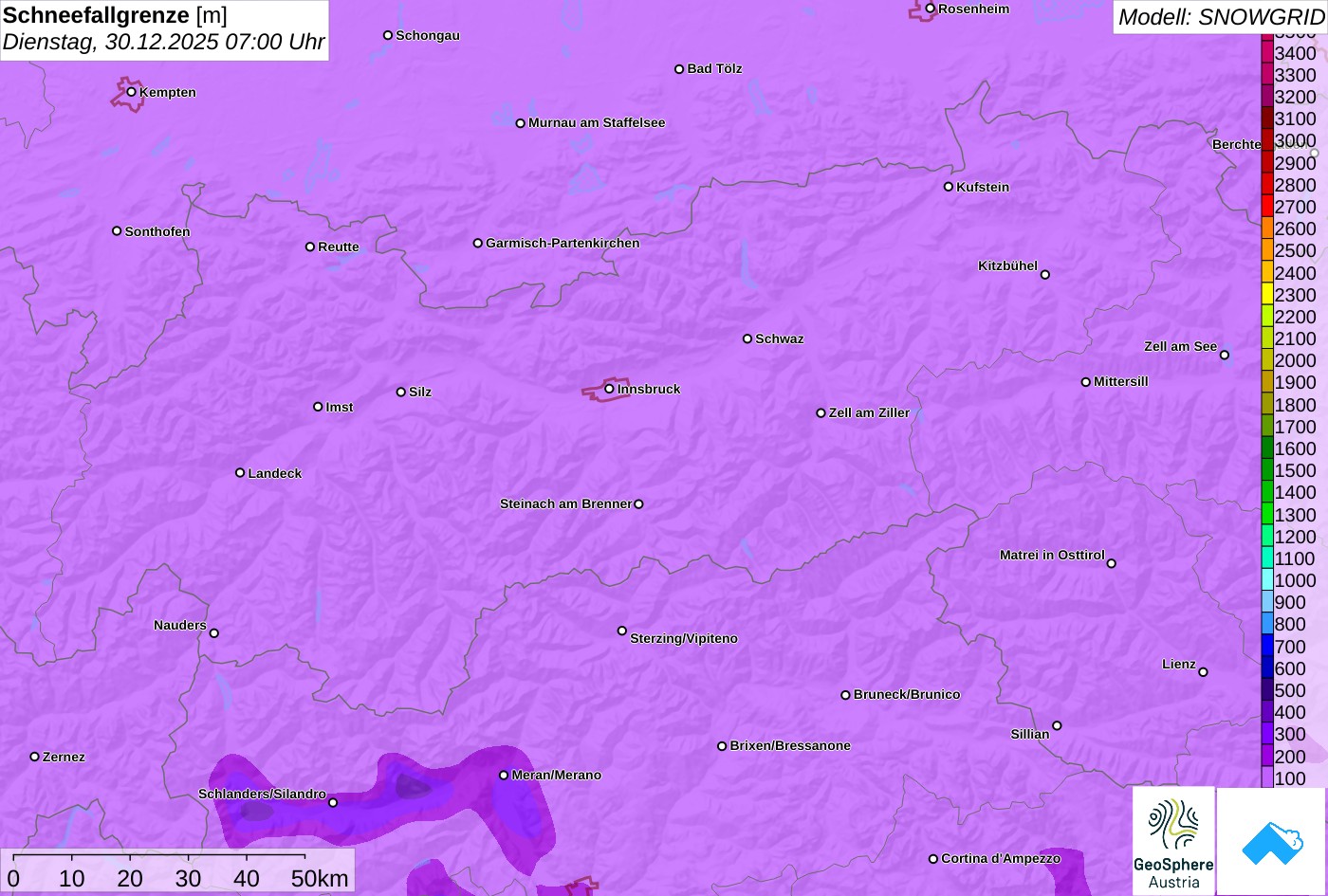Select the Bruneck/Brunico label
1328x896 pixels.
907,694
